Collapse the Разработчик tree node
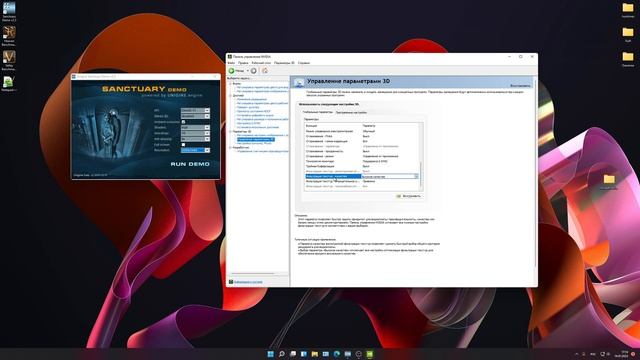 tap(231, 147)
